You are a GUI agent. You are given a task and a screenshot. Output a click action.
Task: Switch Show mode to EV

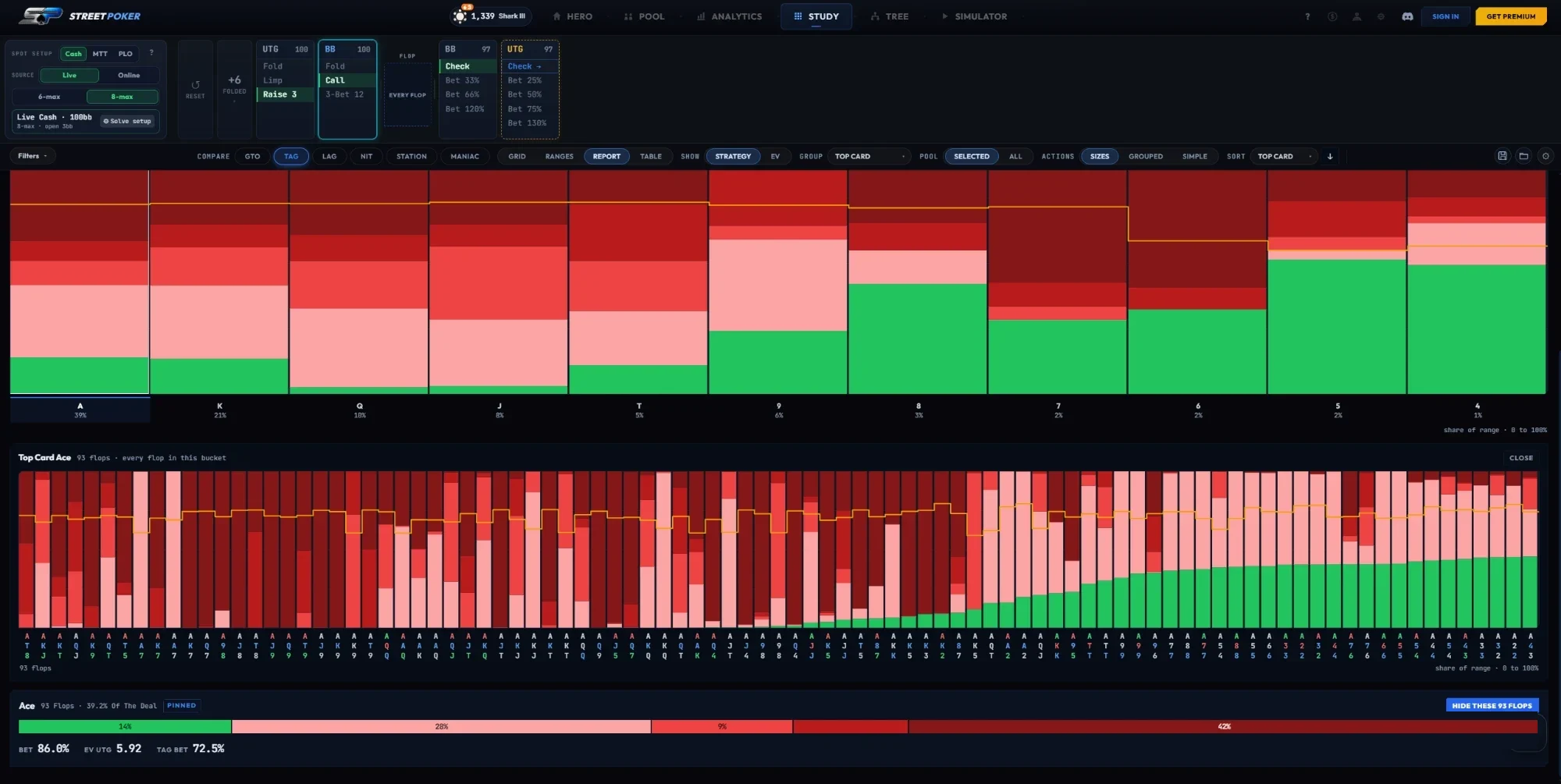click(775, 156)
